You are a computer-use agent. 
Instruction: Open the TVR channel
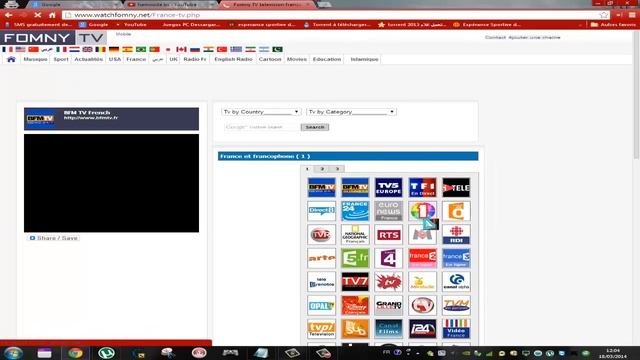point(321,235)
